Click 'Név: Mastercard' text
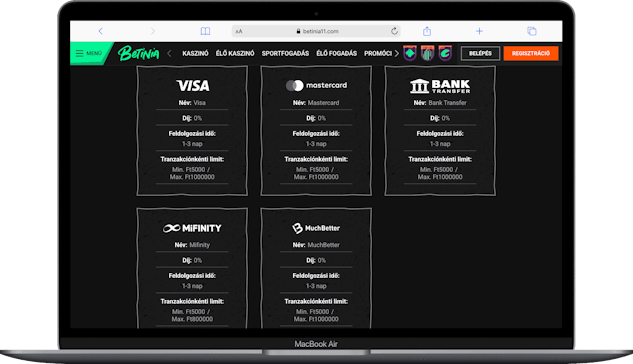The width and height of the screenshot is (633, 364). (316, 103)
